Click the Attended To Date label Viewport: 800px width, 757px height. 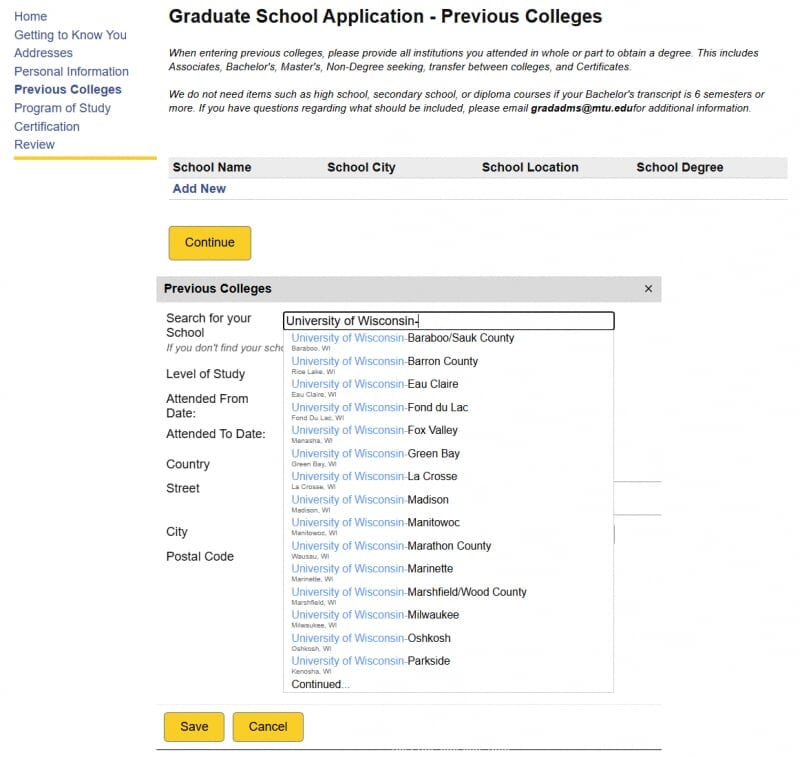tap(216, 434)
